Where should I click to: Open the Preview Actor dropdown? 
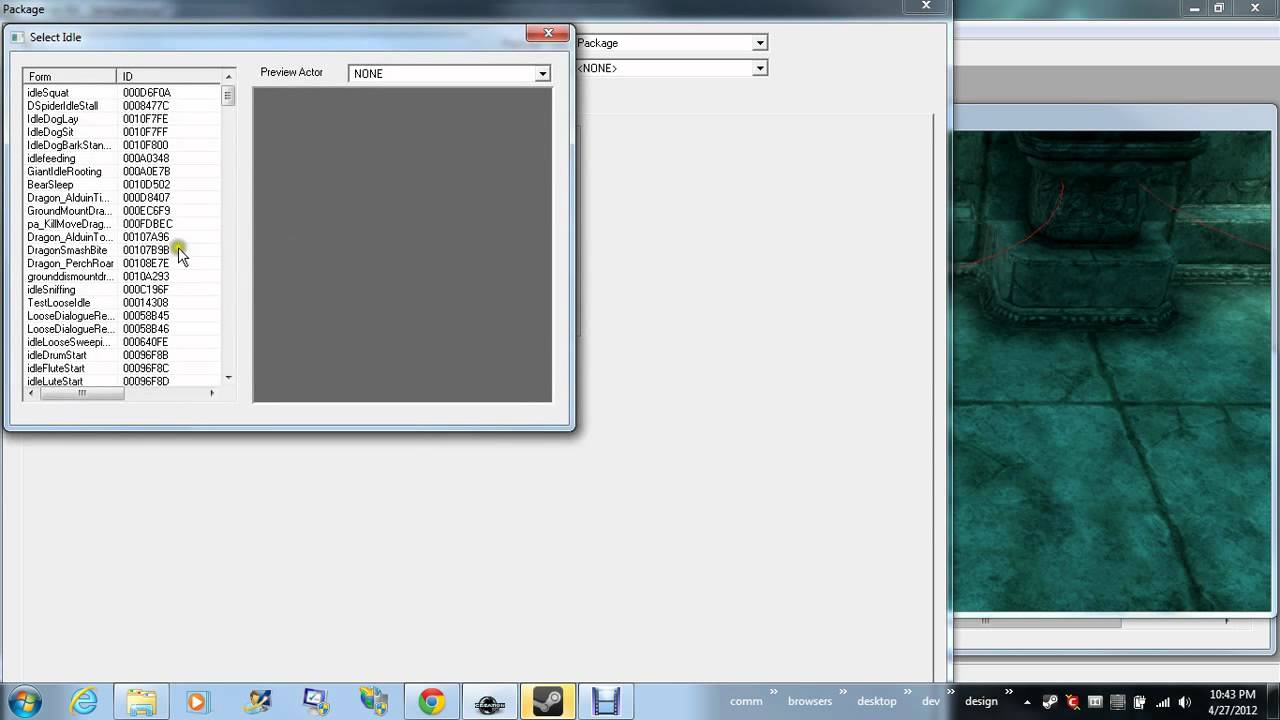coord(542,73)
